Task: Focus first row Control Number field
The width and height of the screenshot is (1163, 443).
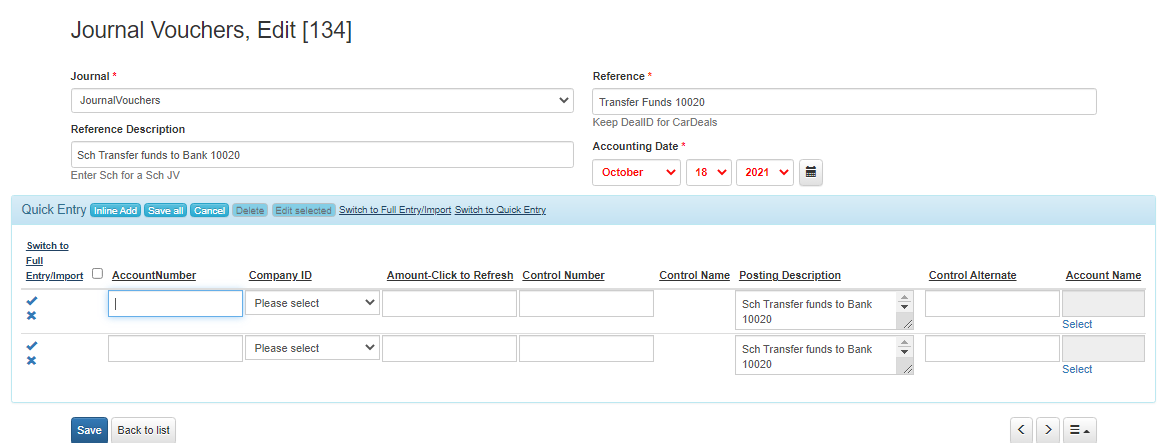Action: pos(586,303)
